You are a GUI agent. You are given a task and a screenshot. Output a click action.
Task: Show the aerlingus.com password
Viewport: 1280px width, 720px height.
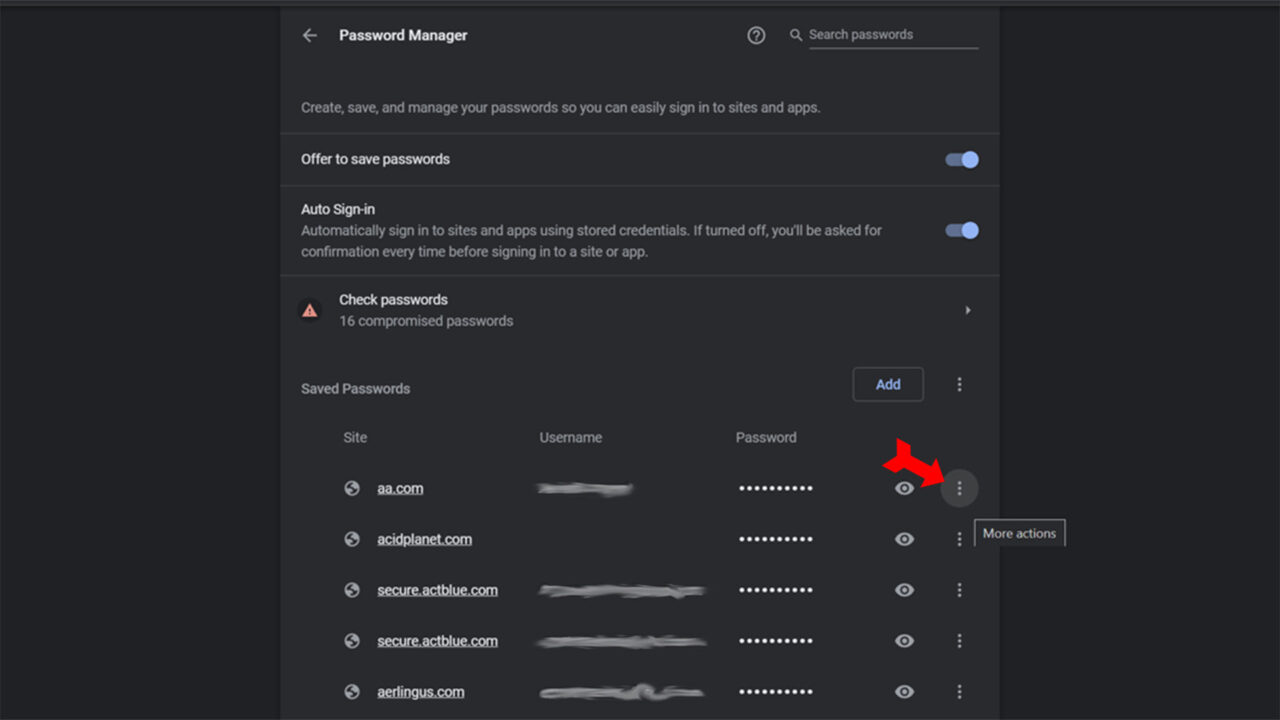click(x=904, y=691)
